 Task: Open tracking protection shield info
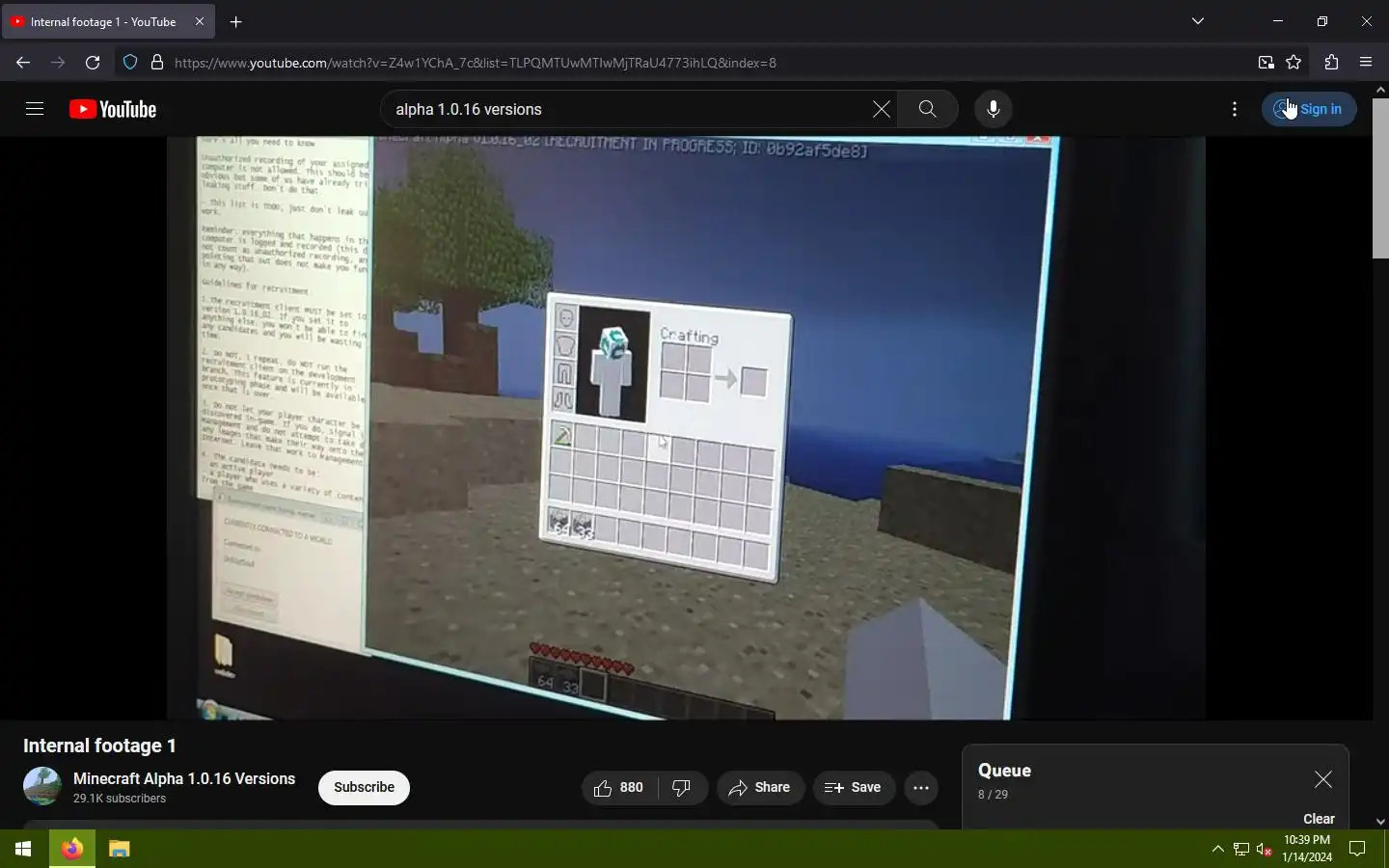point(130,63)
